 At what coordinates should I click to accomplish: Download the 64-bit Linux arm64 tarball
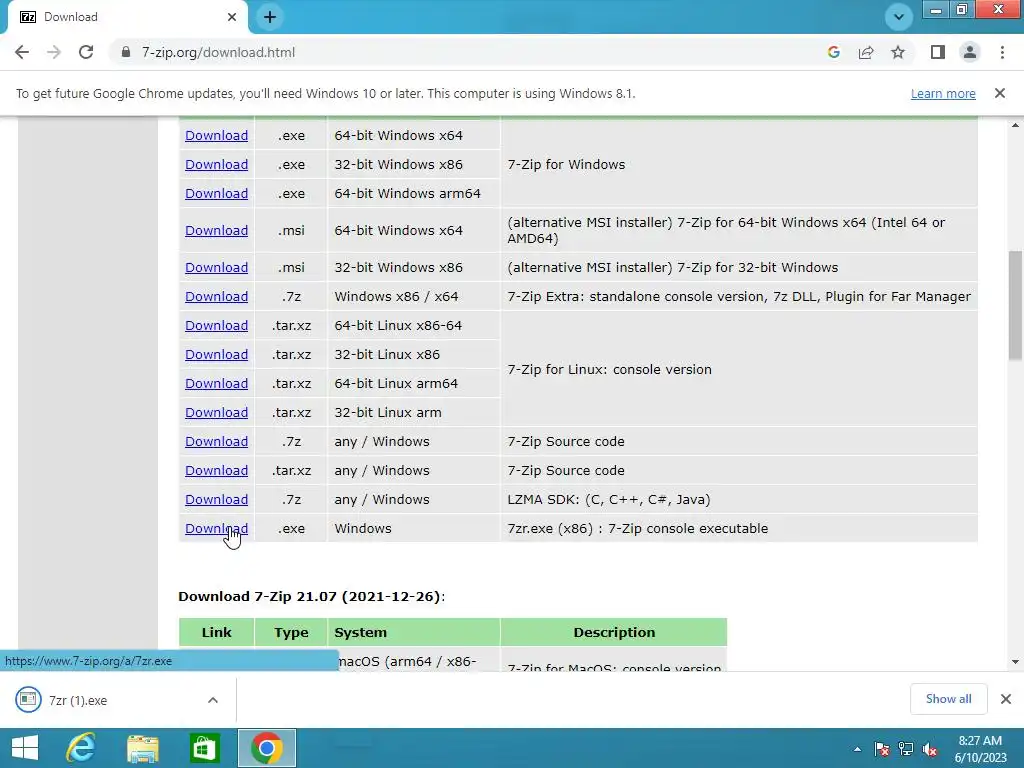pos(216,383)
